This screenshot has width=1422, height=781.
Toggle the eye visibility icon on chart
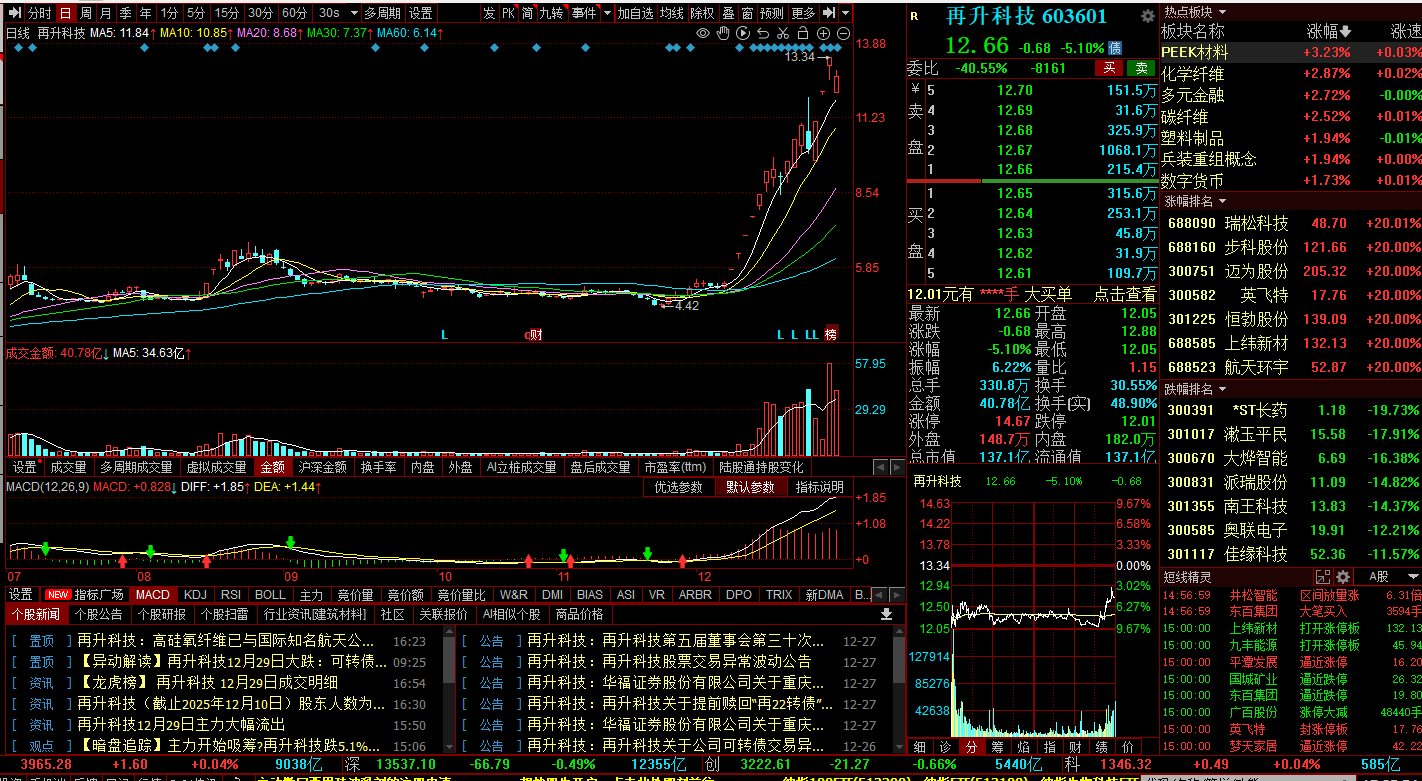pyautogui.click(x=703, y=33)
